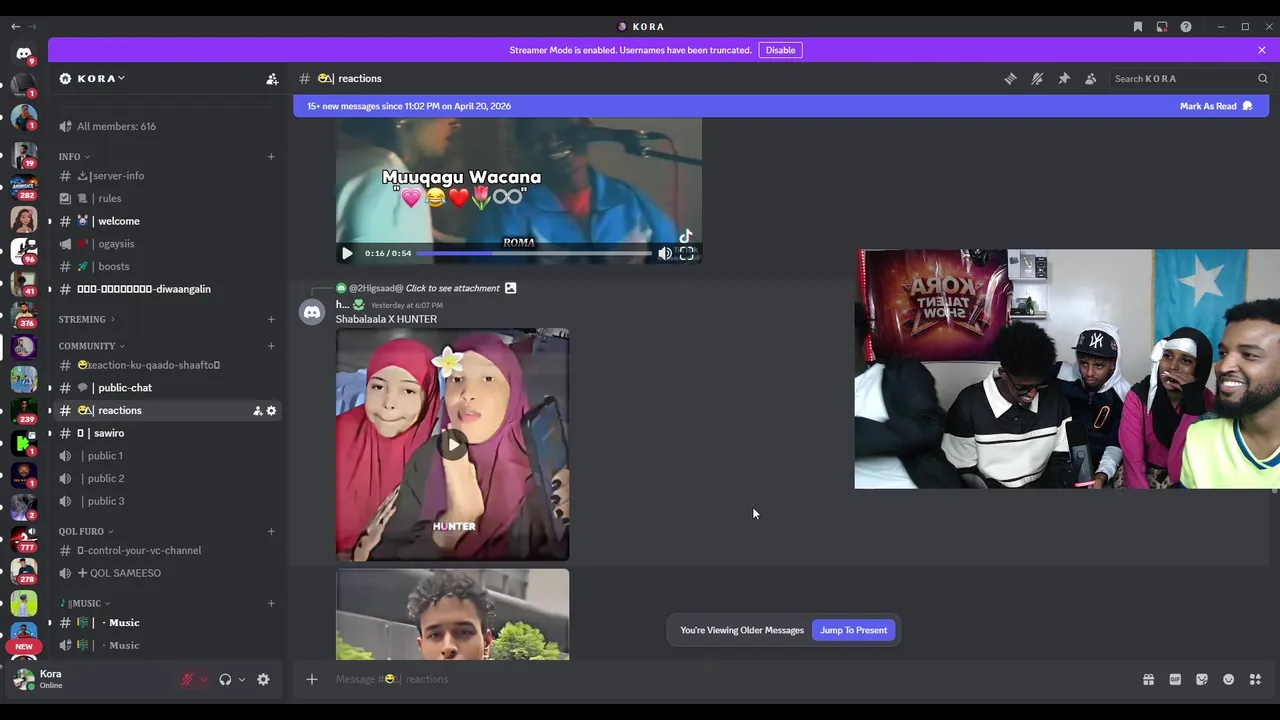Viewport: 1280px width, 720px height.
Task: Mark new messages As Read
Action: (1215, 106)
